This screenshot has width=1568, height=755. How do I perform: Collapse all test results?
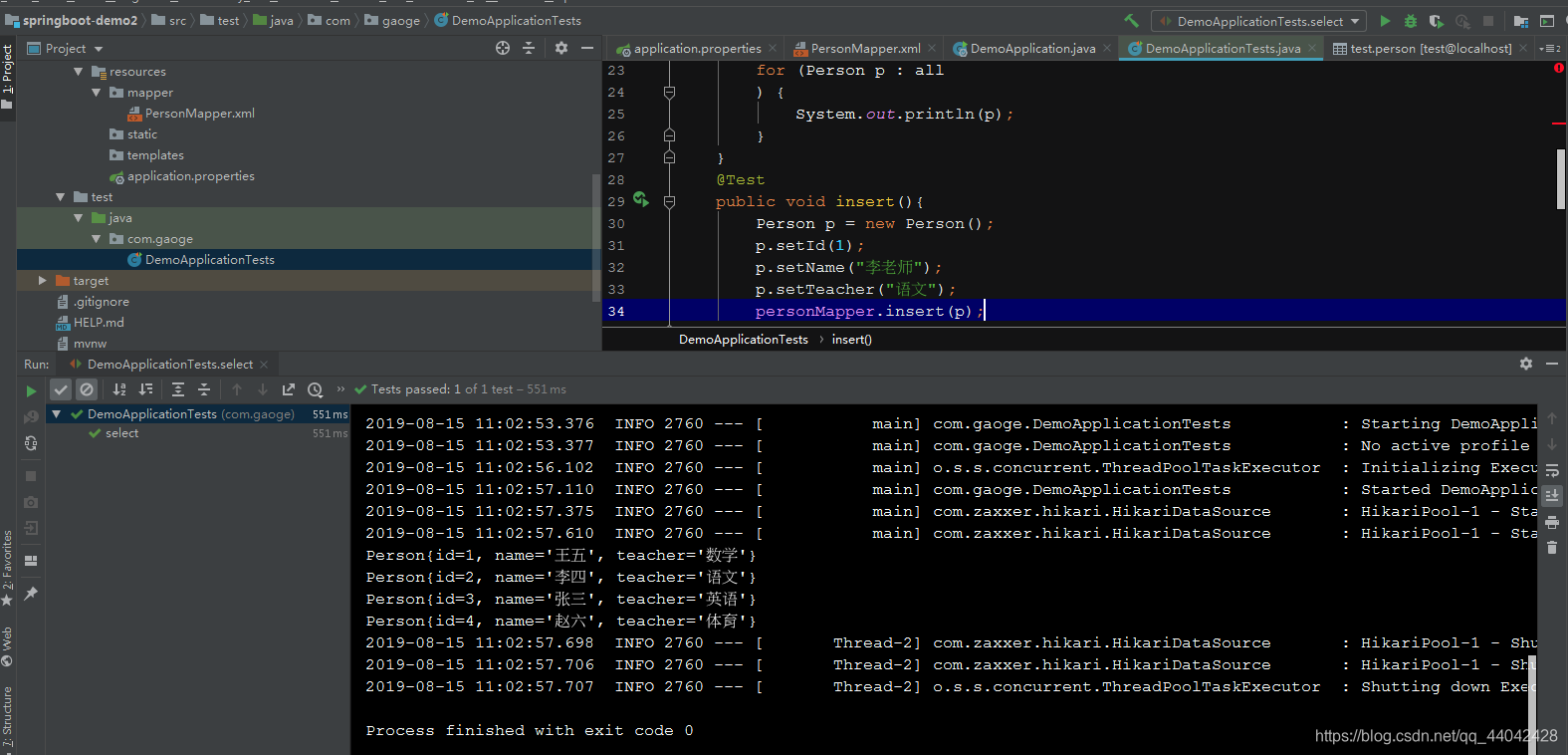point(204,389)
